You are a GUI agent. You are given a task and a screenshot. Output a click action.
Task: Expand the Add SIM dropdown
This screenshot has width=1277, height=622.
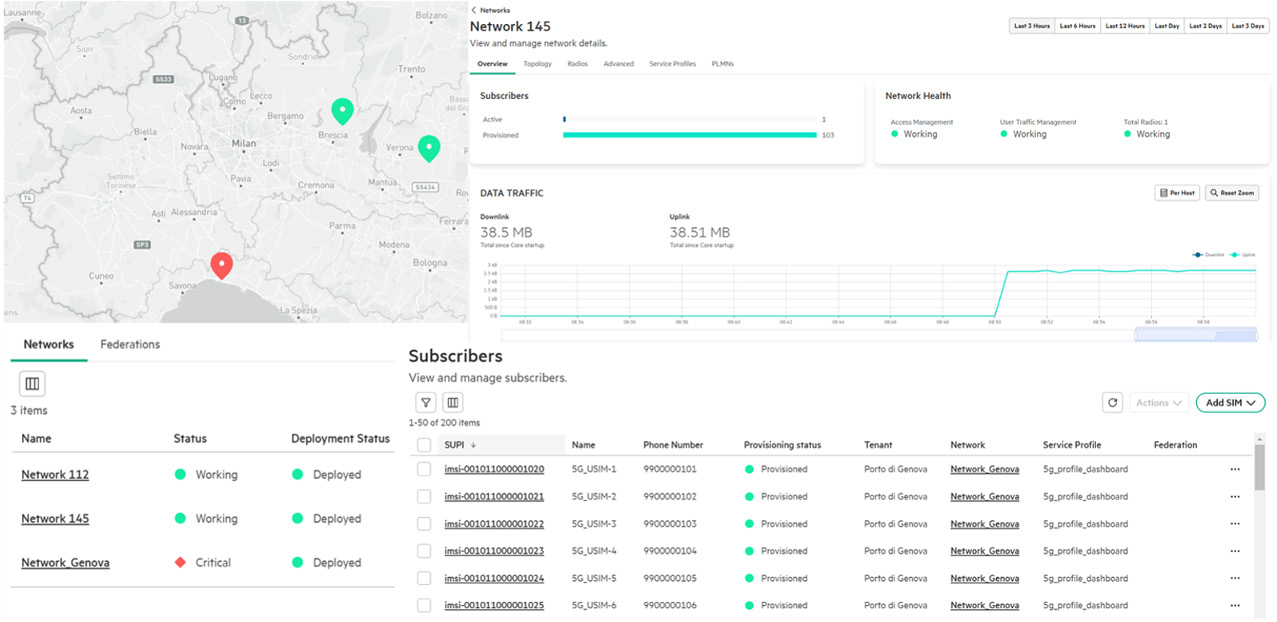1230,402
